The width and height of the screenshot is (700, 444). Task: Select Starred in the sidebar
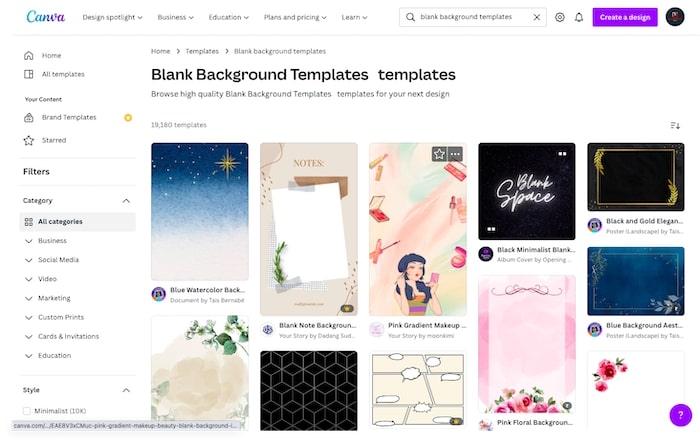54,140
